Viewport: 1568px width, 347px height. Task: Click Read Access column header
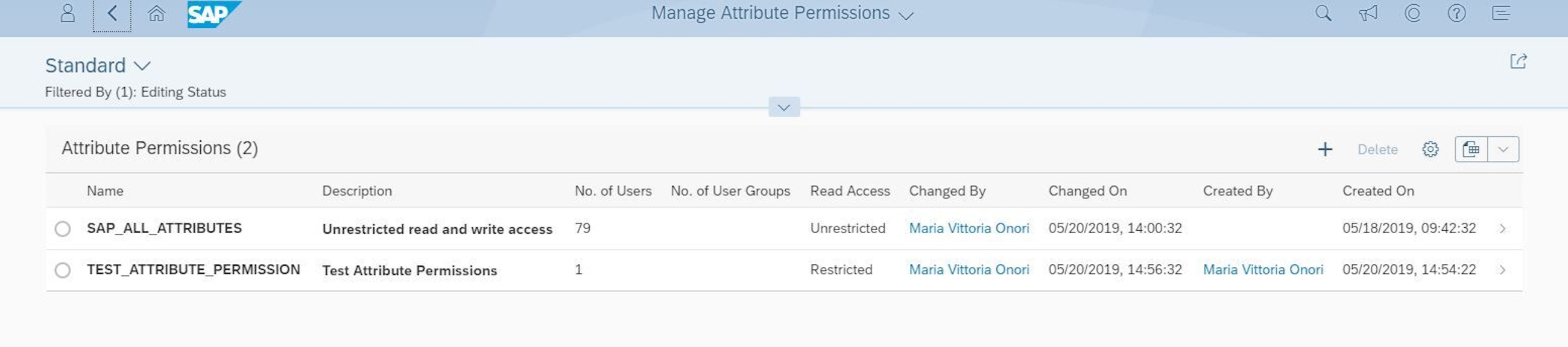[850, 191]
